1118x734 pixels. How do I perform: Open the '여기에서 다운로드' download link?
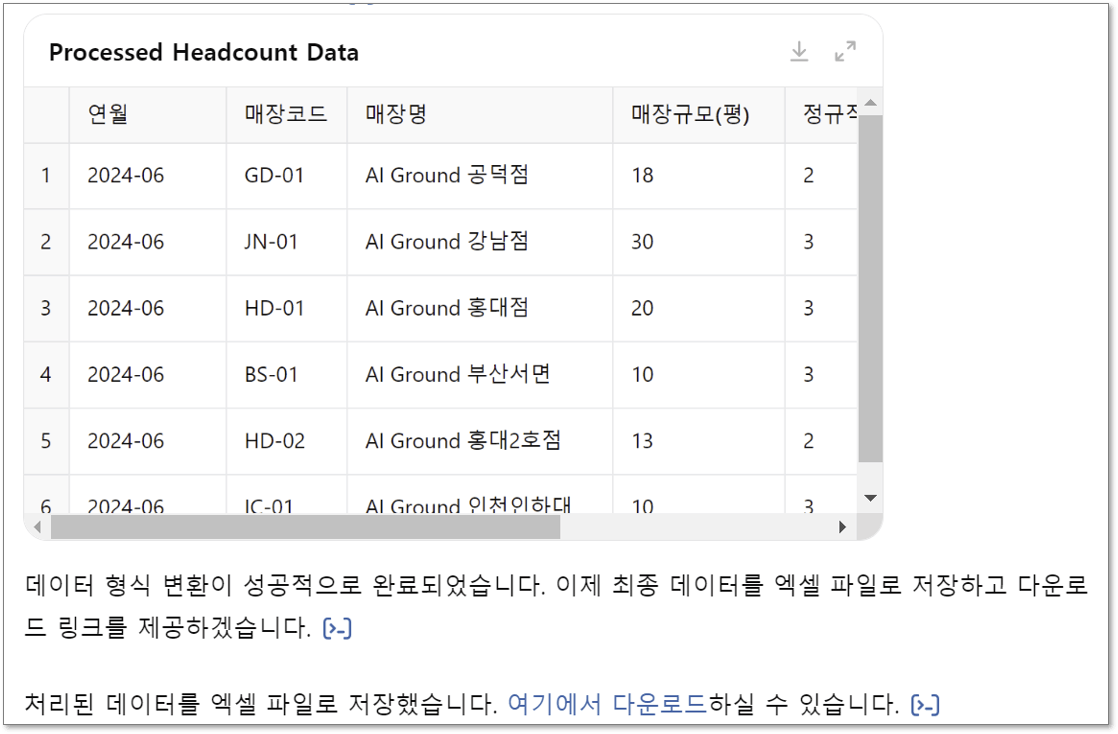point(606,704)
